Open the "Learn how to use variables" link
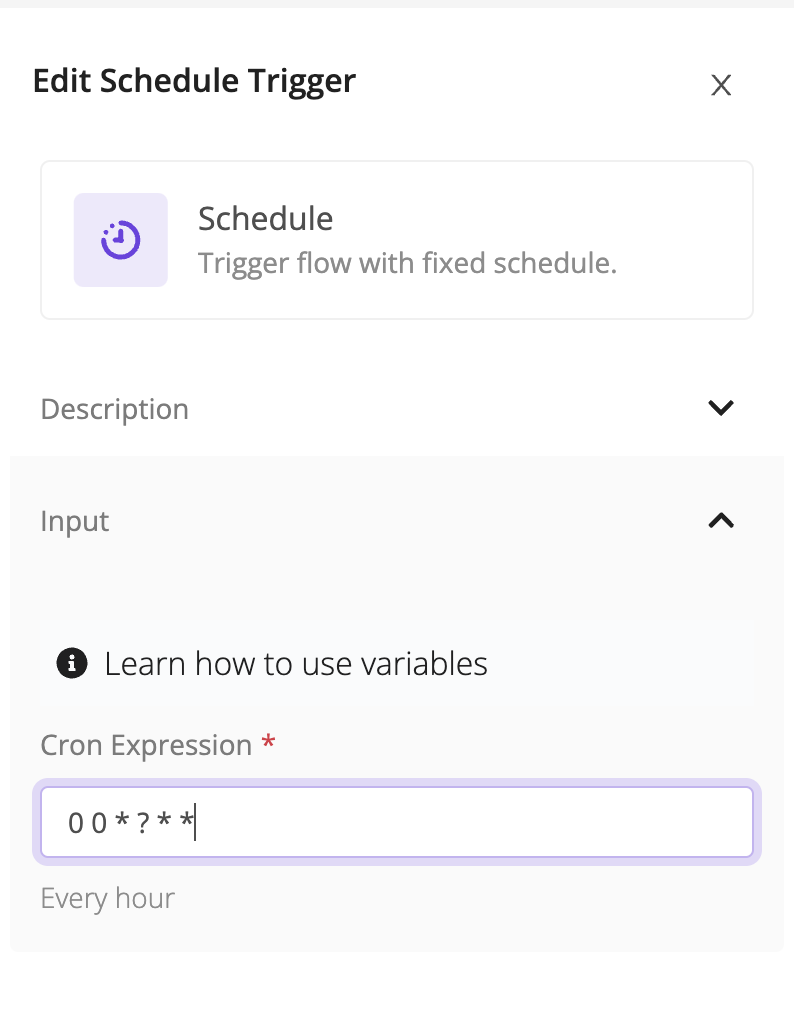Image resolution: width=794 pixels, height=1010 pixels. [x=296, y=663]
